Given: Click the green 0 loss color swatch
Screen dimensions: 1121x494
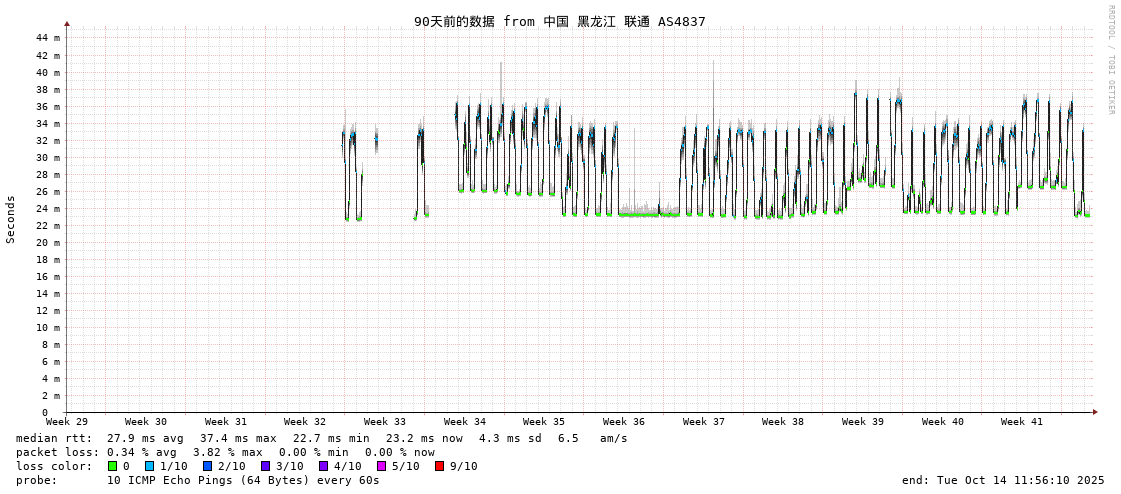Looking at the screenshot, I should tap(112, 466).
